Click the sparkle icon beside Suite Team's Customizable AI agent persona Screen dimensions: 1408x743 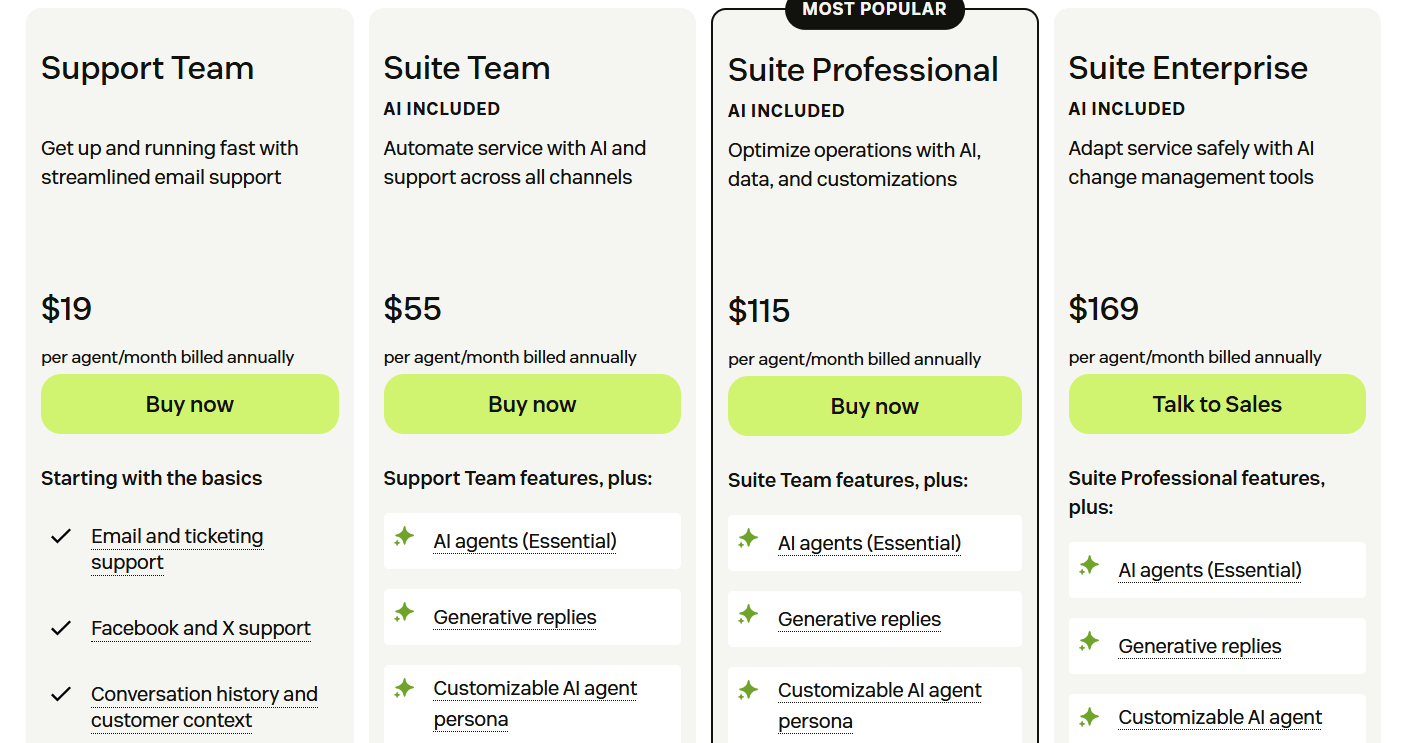[x=404, y=688]
